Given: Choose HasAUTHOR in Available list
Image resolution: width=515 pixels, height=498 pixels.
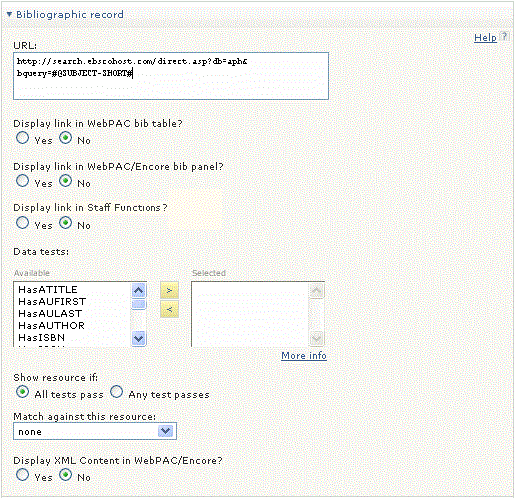Looking at the screenshot, I should [51, 325].
